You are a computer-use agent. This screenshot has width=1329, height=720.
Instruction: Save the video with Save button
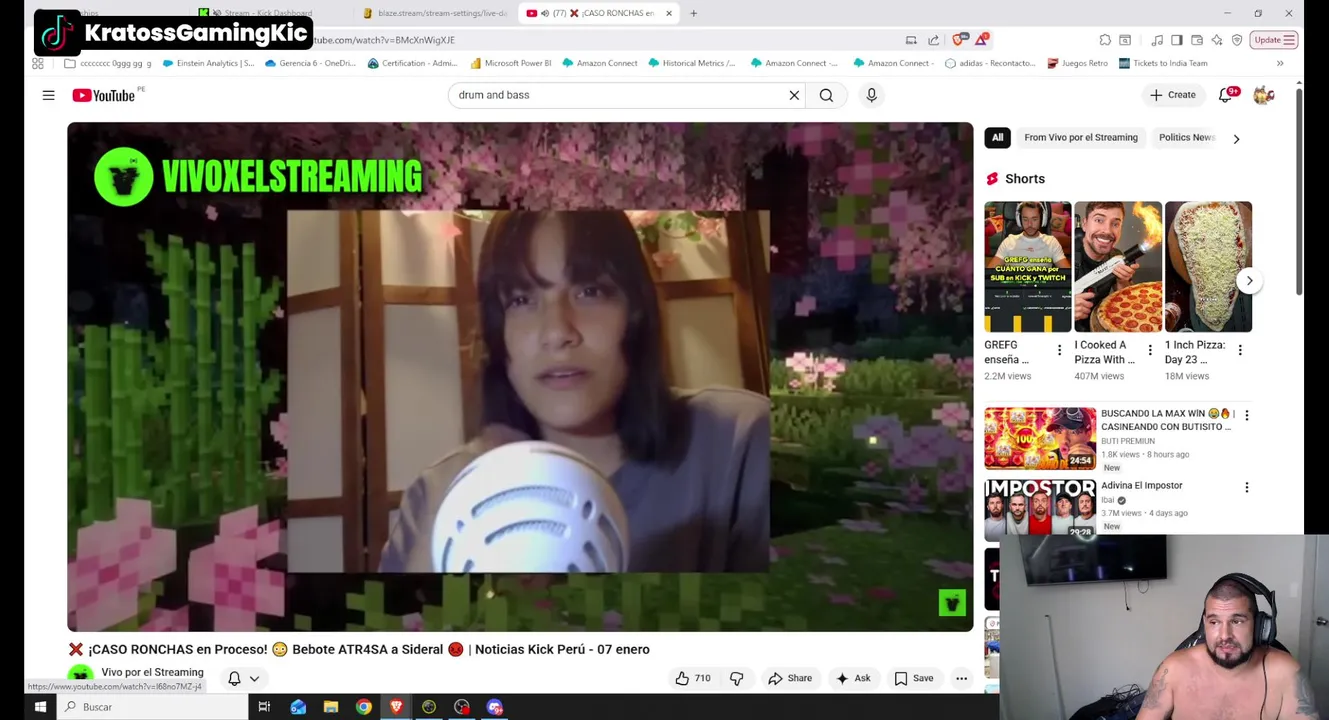(x=915, y=678)
